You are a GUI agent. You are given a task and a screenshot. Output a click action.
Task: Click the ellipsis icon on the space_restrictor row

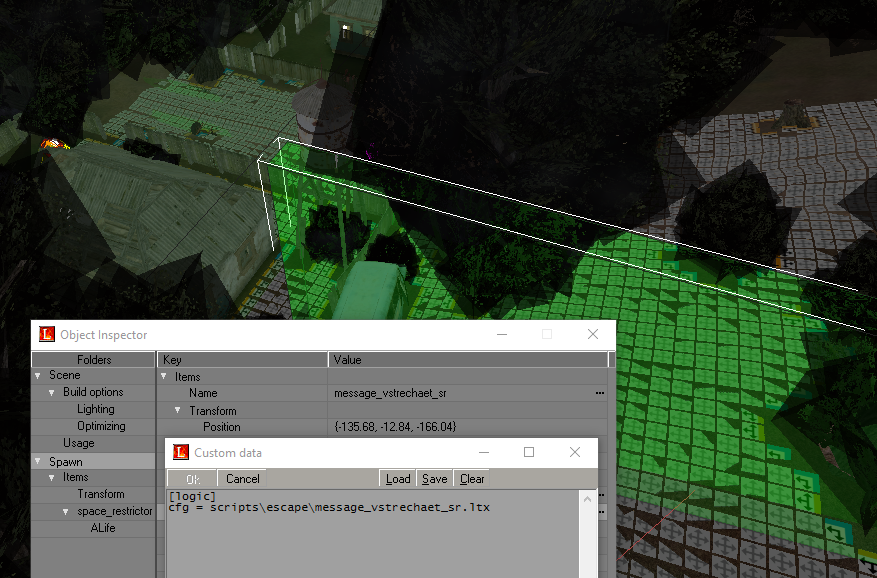coord(601,512)
